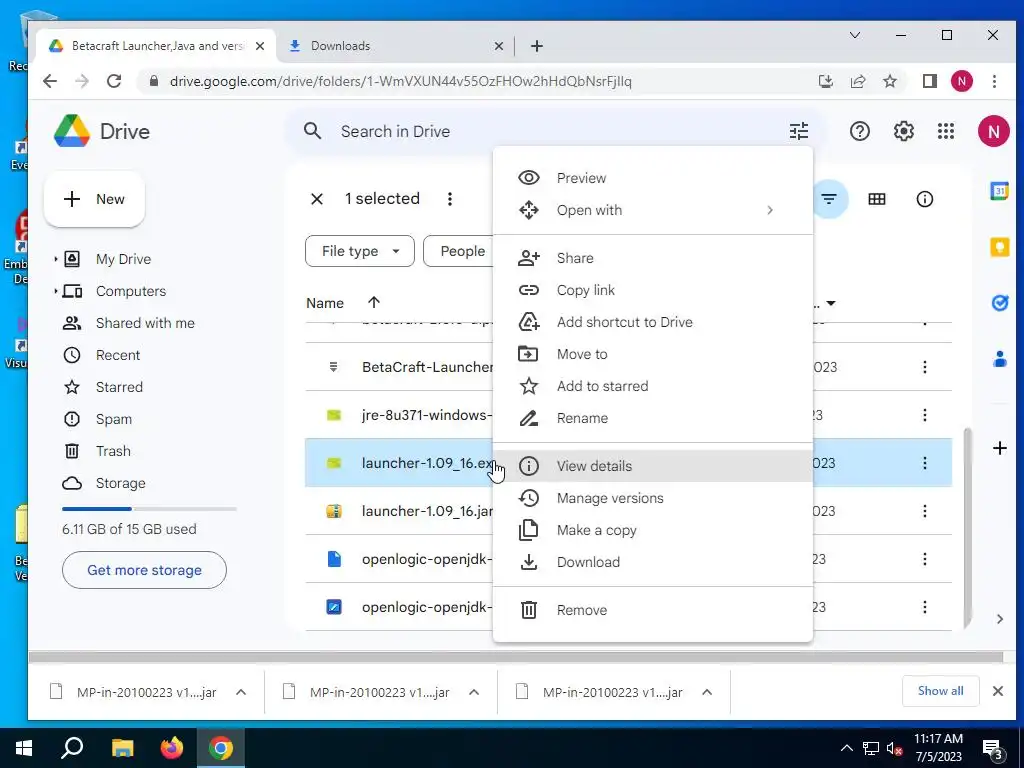Open File Explorer from the taskbar
The image size is (1024, 768).
coord(122,748)
